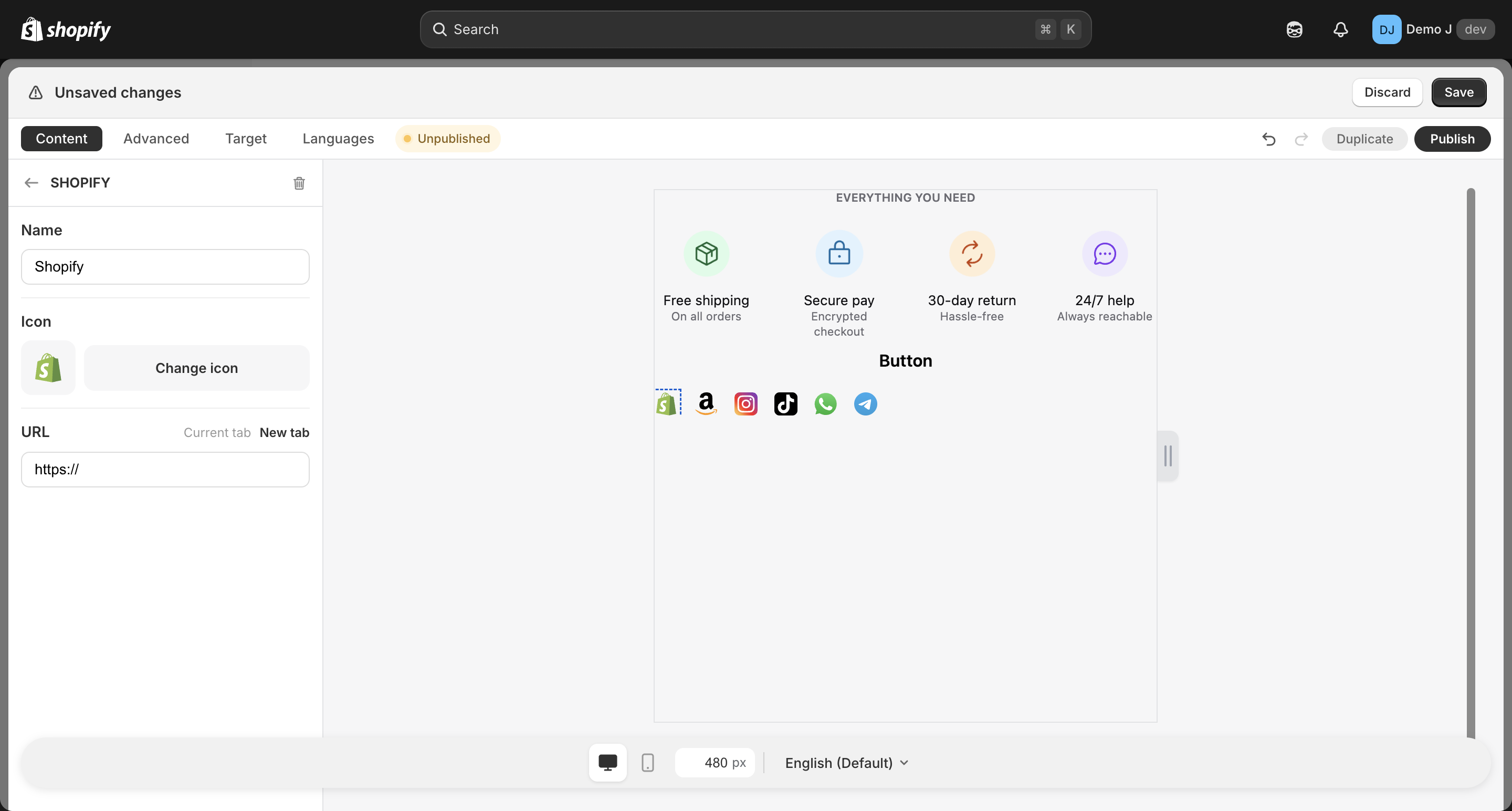Click the DJ account avatar
This screenshot has width=1512, height=811.
click(1387, 29)
